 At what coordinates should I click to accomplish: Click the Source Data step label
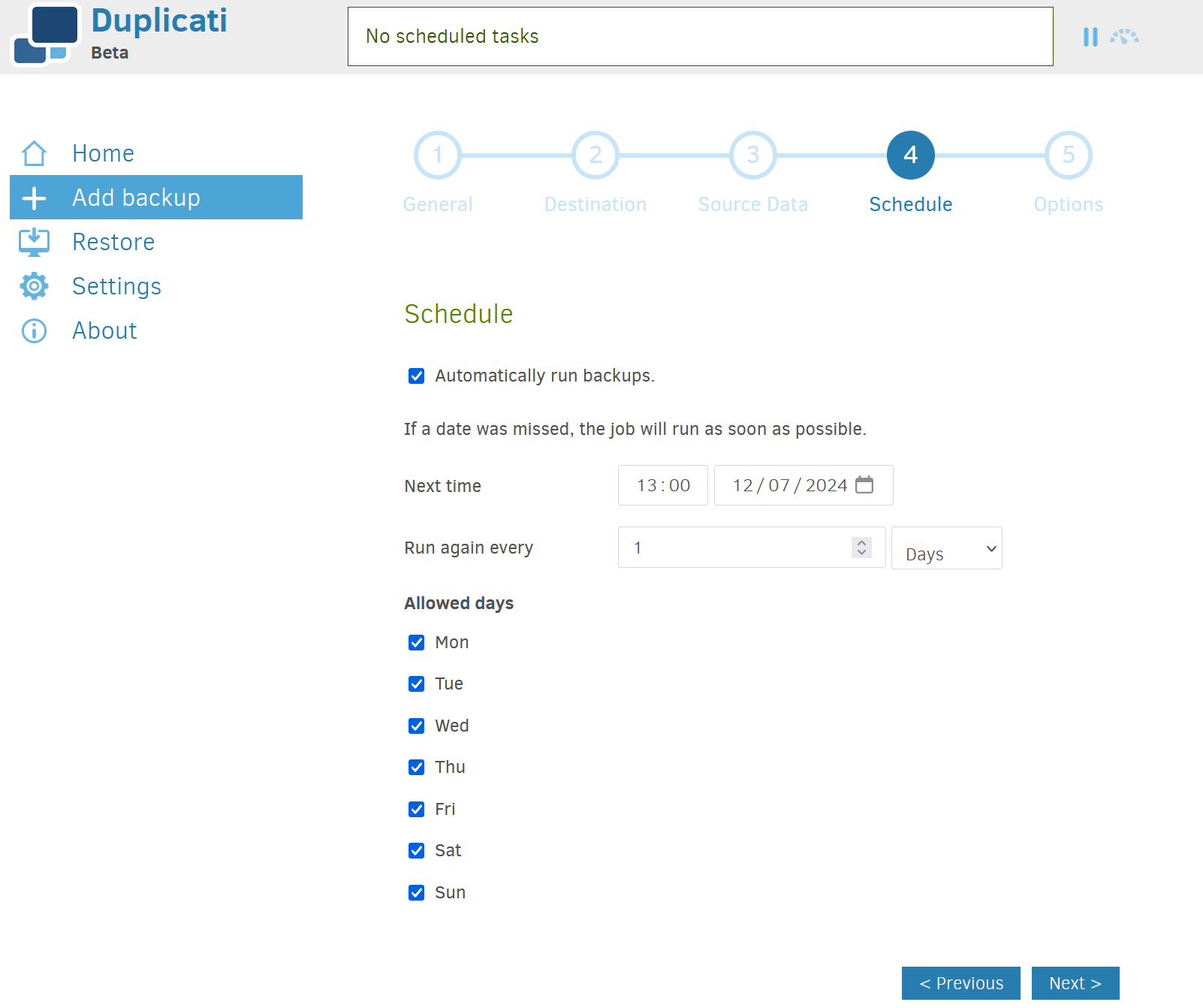click(x=753, y=204)
